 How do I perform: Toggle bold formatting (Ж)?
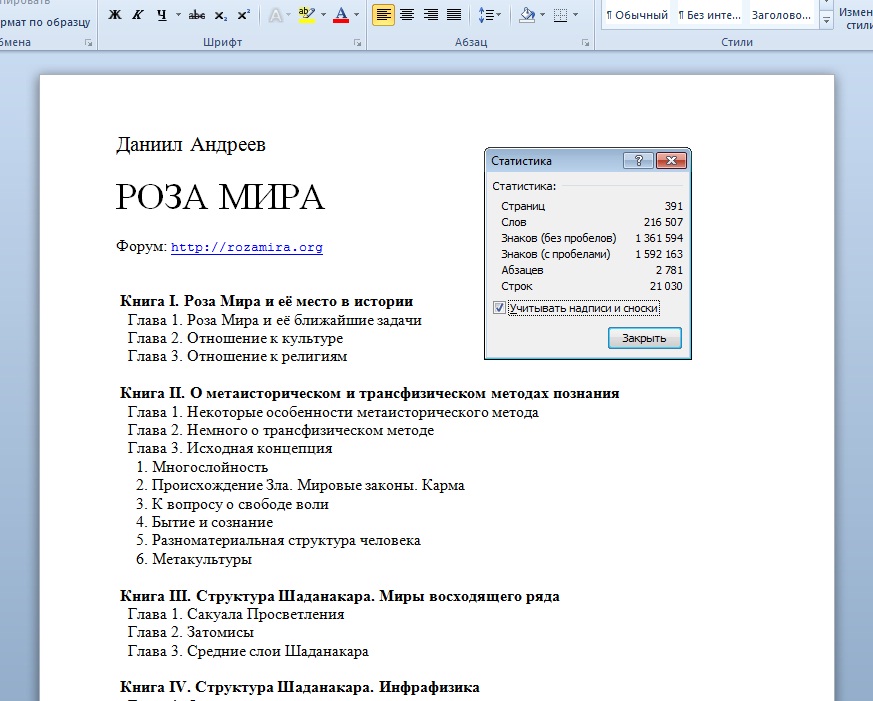115,15
